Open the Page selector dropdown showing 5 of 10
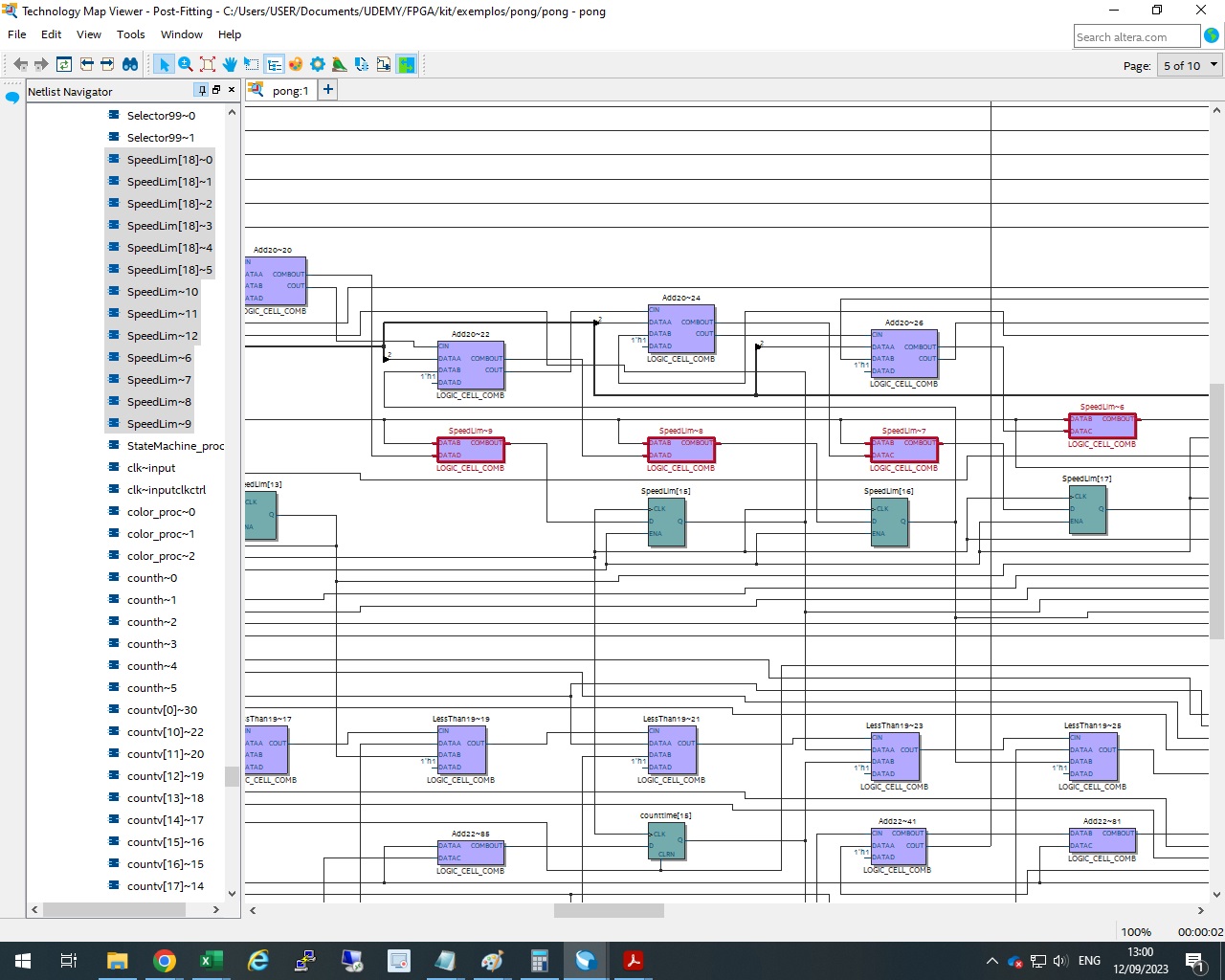Image resolution: width=1225 pixels, height=980 pixels. (1188, 65)
